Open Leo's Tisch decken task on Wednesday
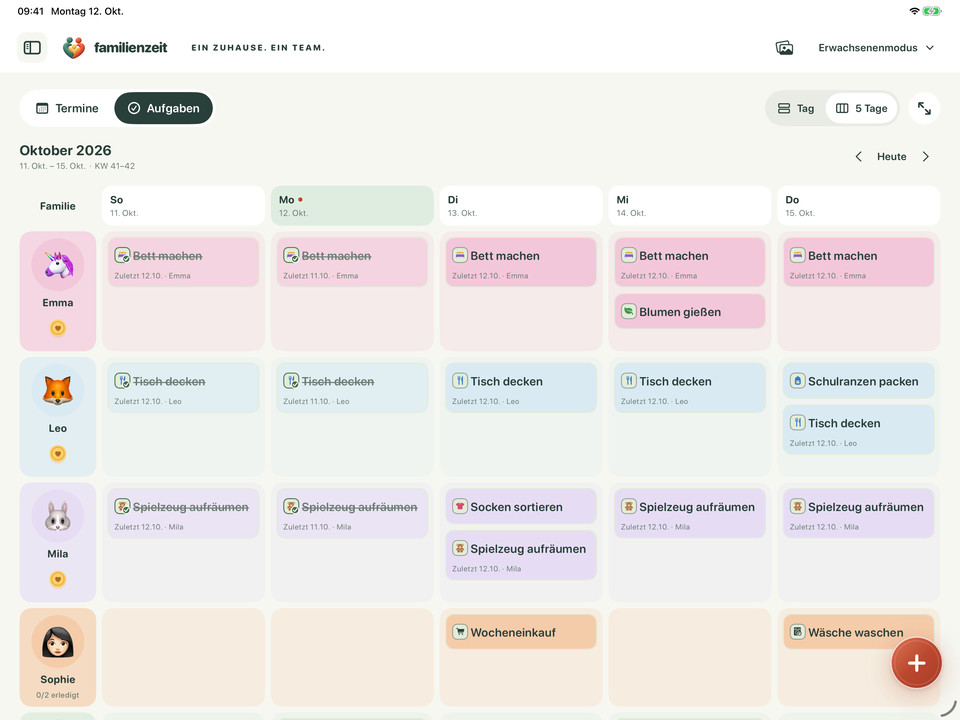The width and height of the screenshot is (960, 720). [x=689, y=388]
